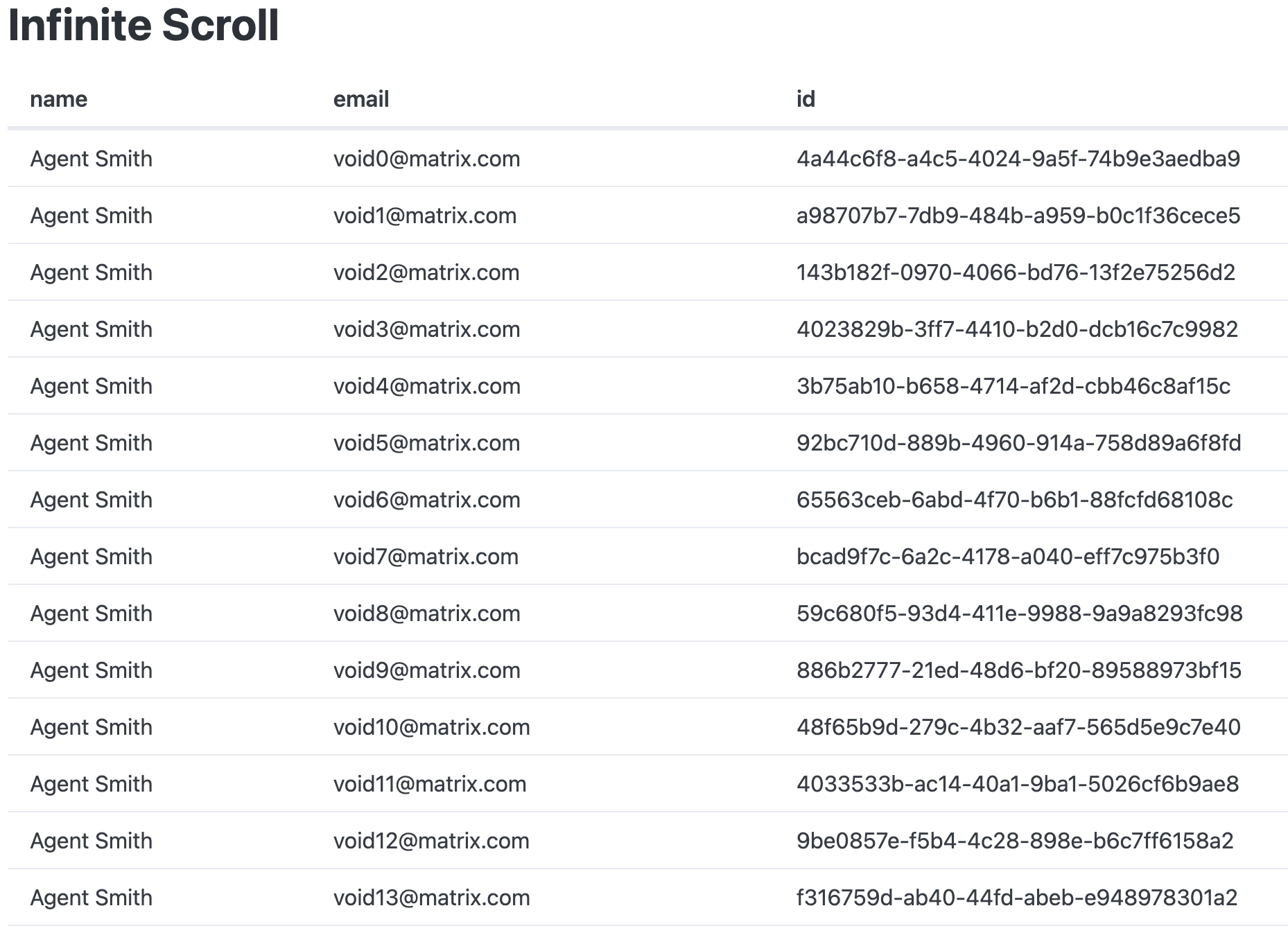Click the id starting with 4a44c6f8
The image size is (1288, 933).
(x=1018, y=159)
